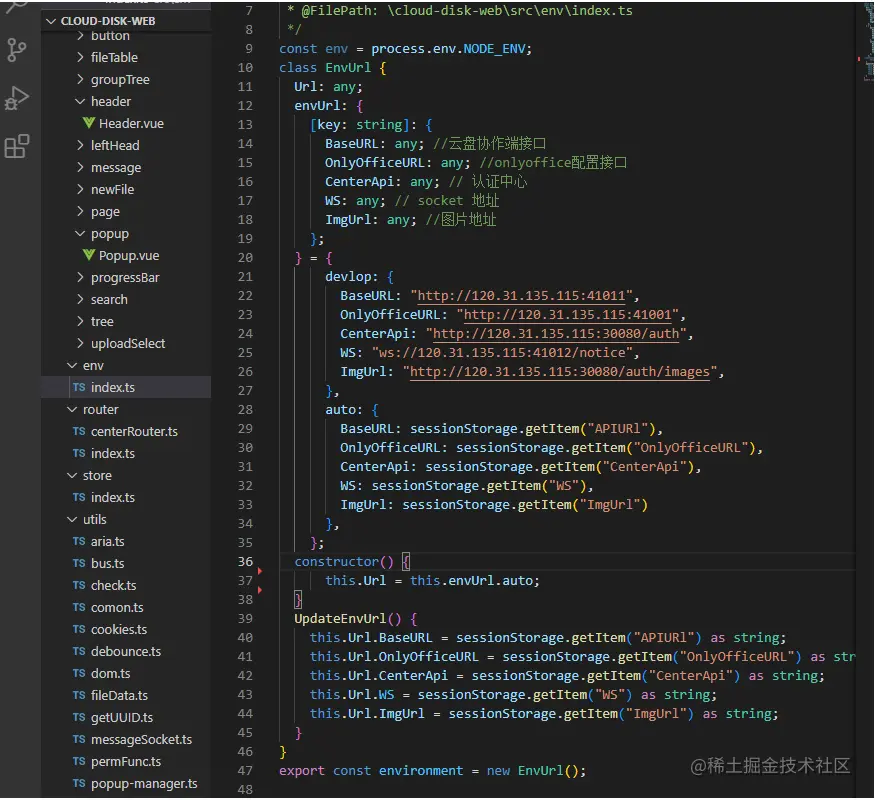Place cursor on 'UpdateEnvUrl()' method name

[x=348, y=619]
